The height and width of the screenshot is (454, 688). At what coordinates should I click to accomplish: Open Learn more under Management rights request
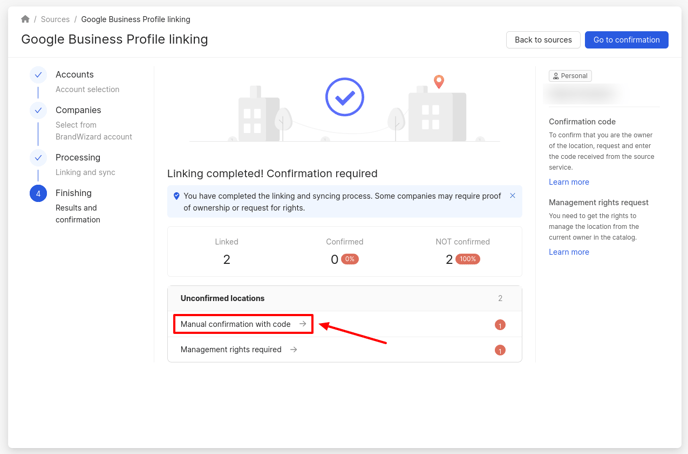pos(569,252)
